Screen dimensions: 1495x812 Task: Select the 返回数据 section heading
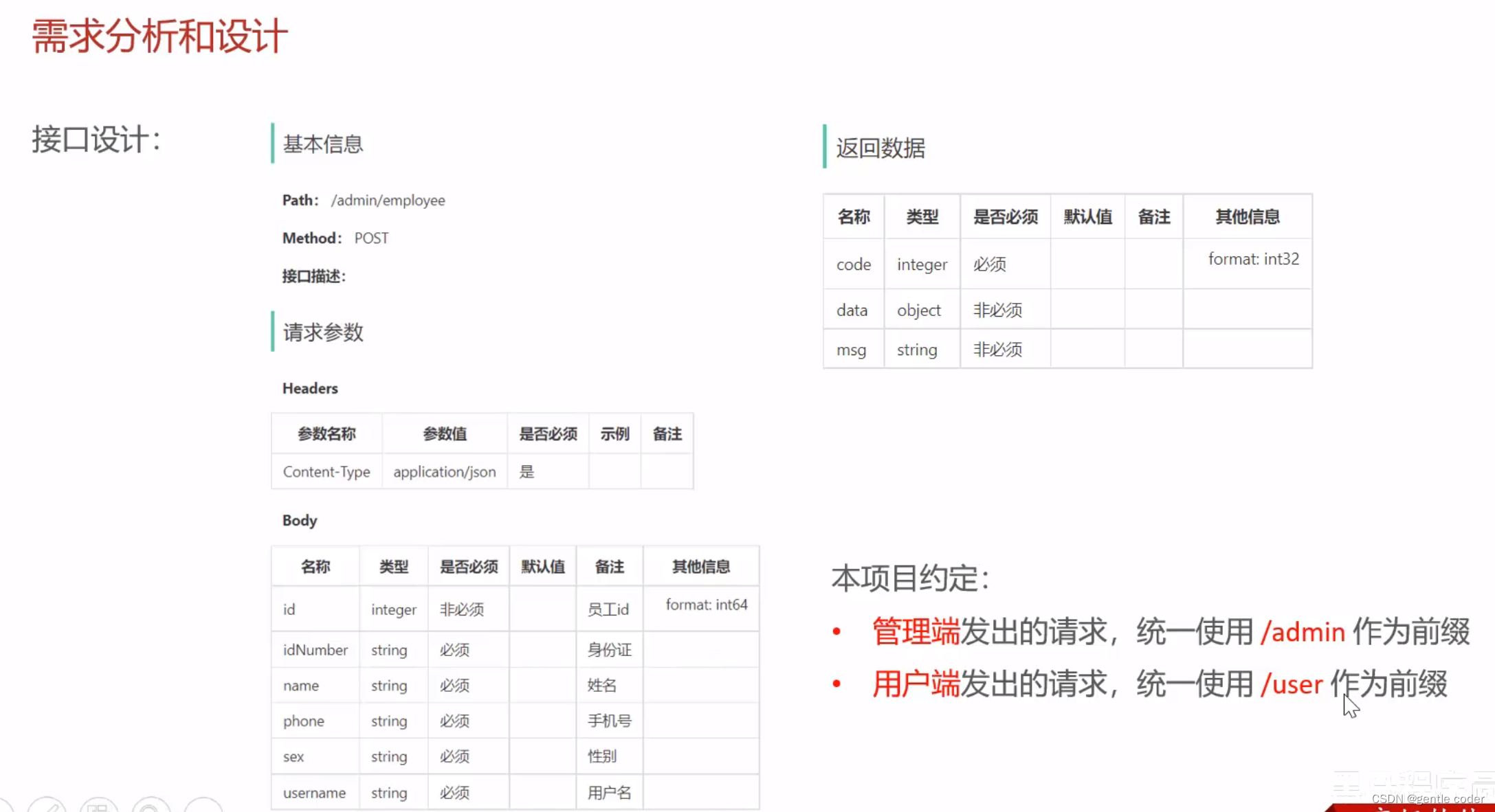[881, 148]
